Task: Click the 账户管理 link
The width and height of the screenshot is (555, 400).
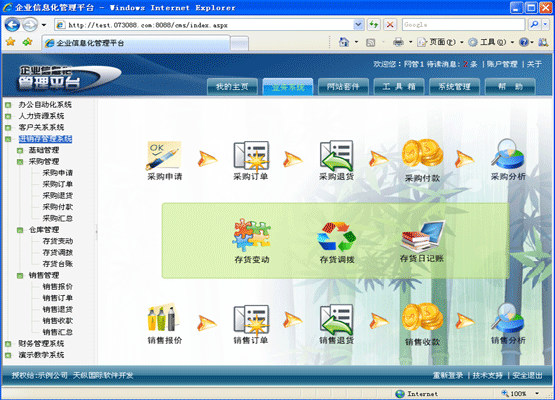Action: (502, 64)
